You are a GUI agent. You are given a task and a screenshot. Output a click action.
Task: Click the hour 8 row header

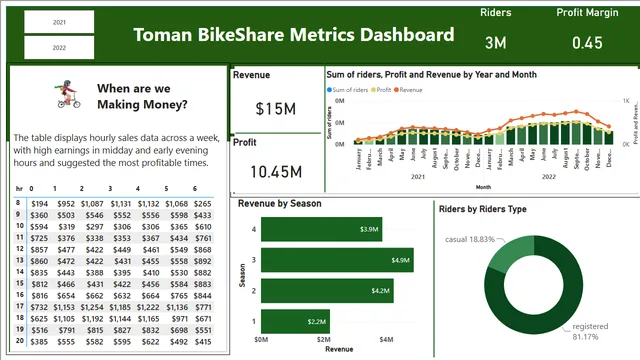click(x=18, y=203)
